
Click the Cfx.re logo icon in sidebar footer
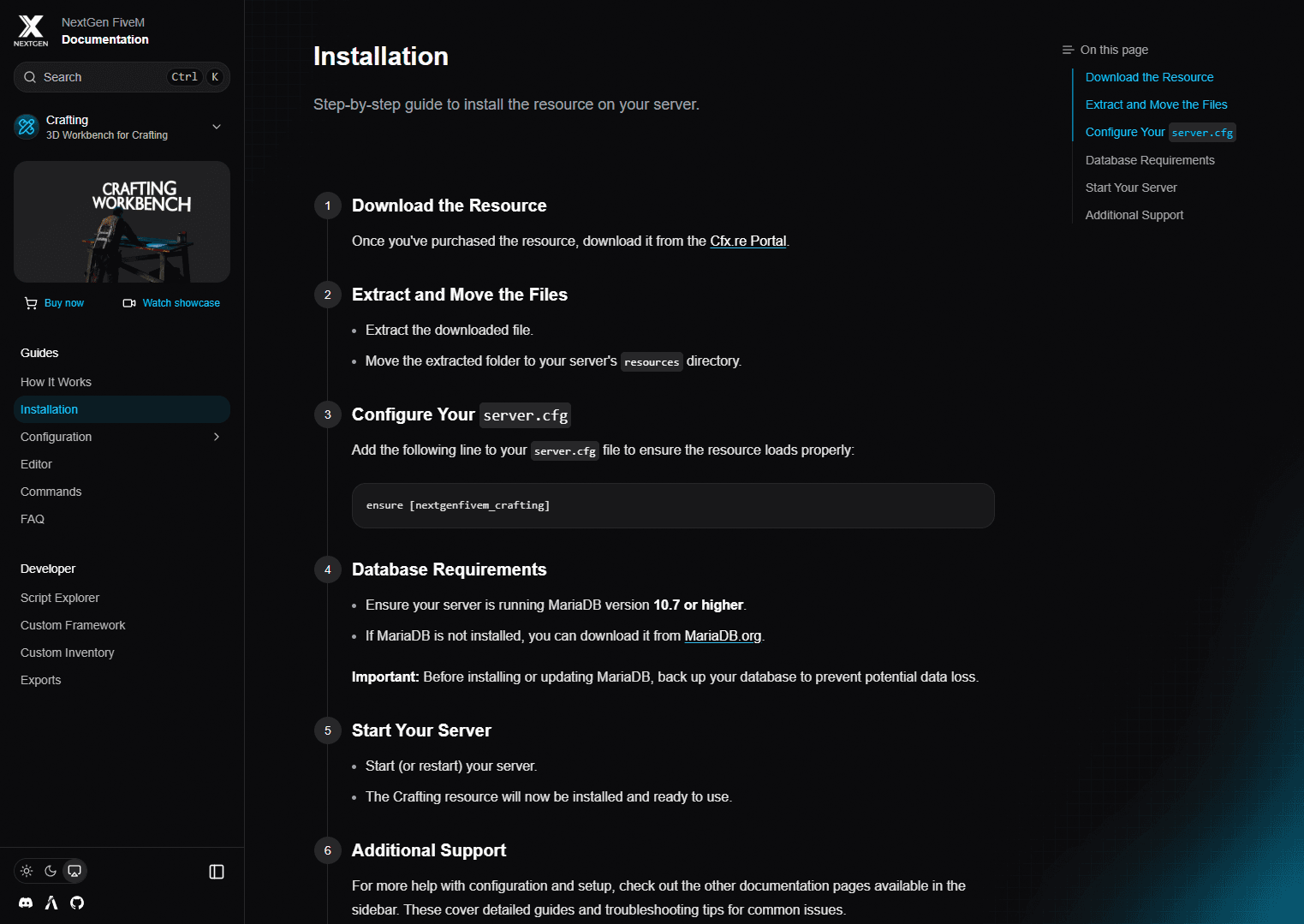pos(51,903)
